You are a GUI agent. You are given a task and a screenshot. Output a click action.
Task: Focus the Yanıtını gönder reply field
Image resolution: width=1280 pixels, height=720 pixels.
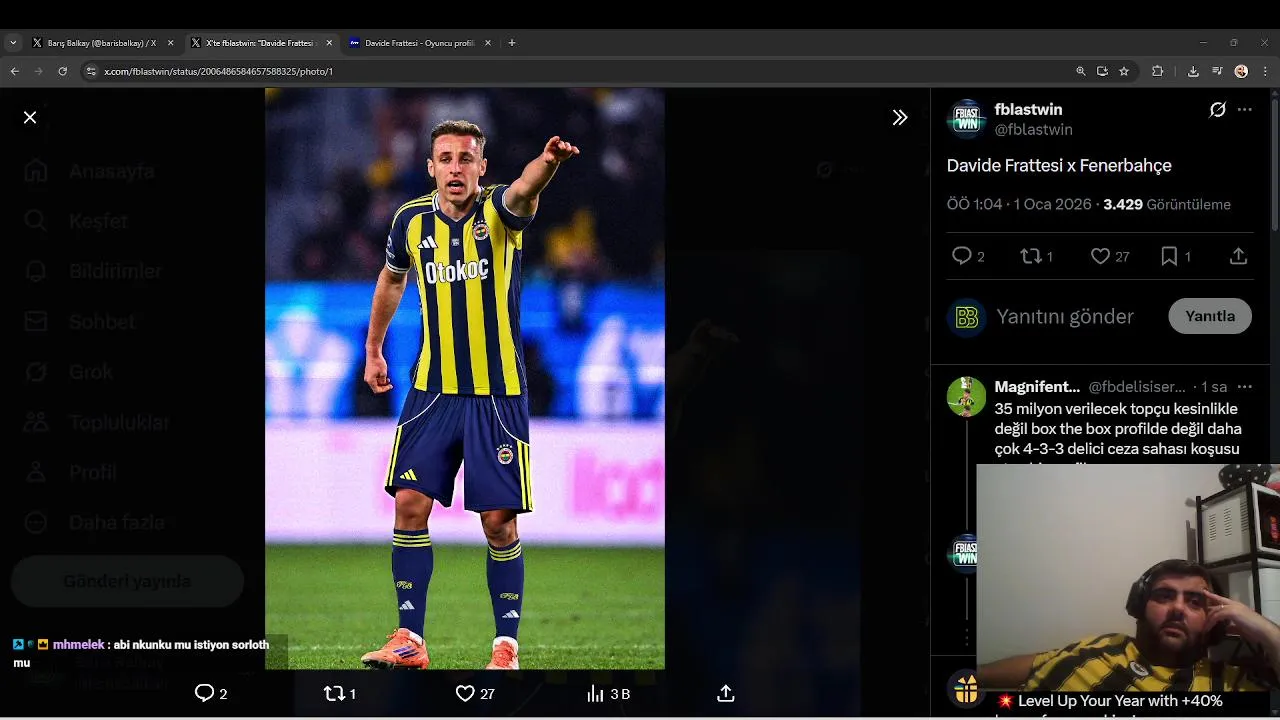tap(1065, 316)
